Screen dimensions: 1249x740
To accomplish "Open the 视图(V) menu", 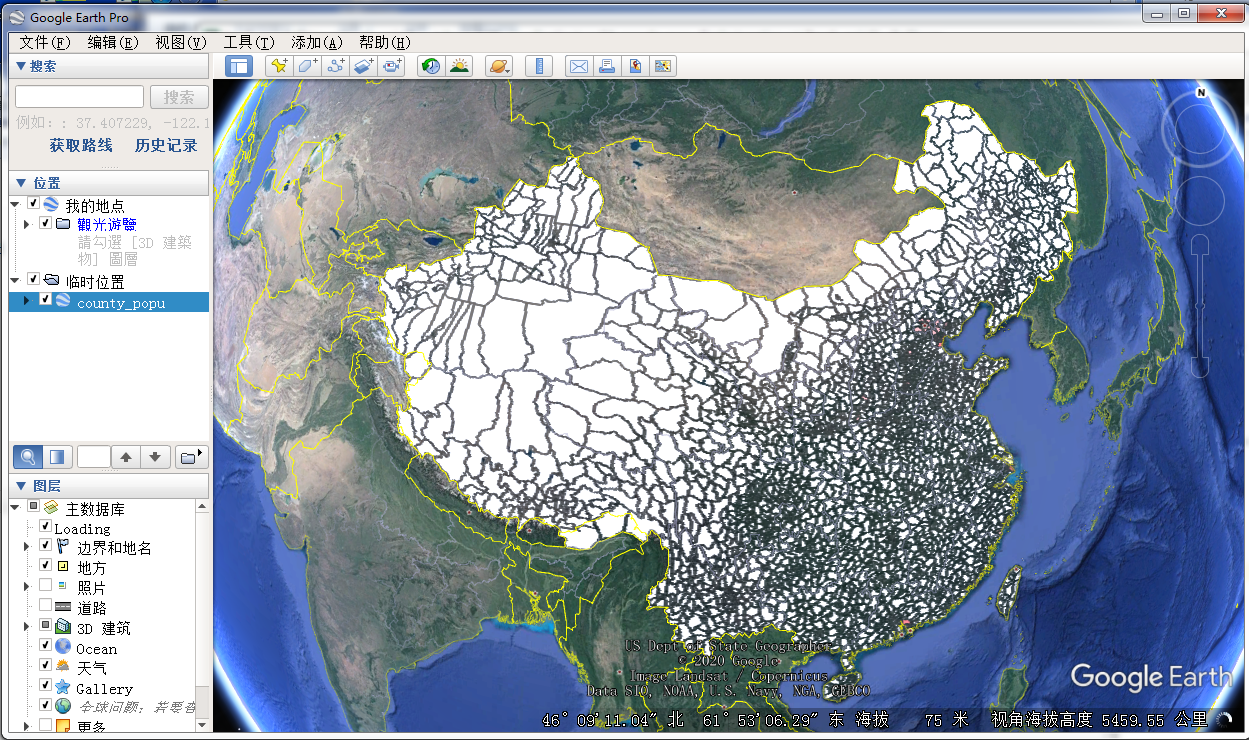I will [180, 42].
